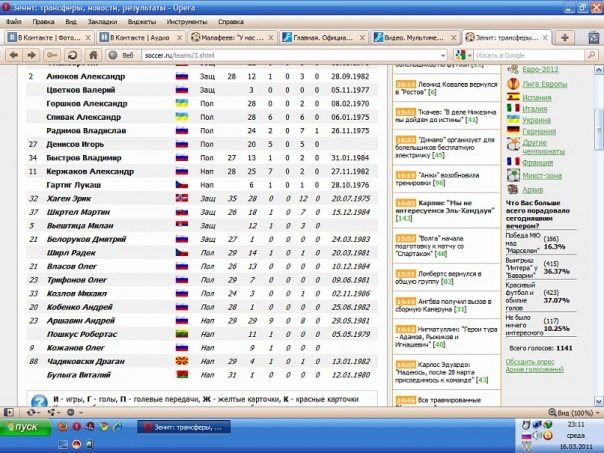Viewport: 604px width, 453px height.
Task: Go to the Home page icon
Action: (92, 55)
